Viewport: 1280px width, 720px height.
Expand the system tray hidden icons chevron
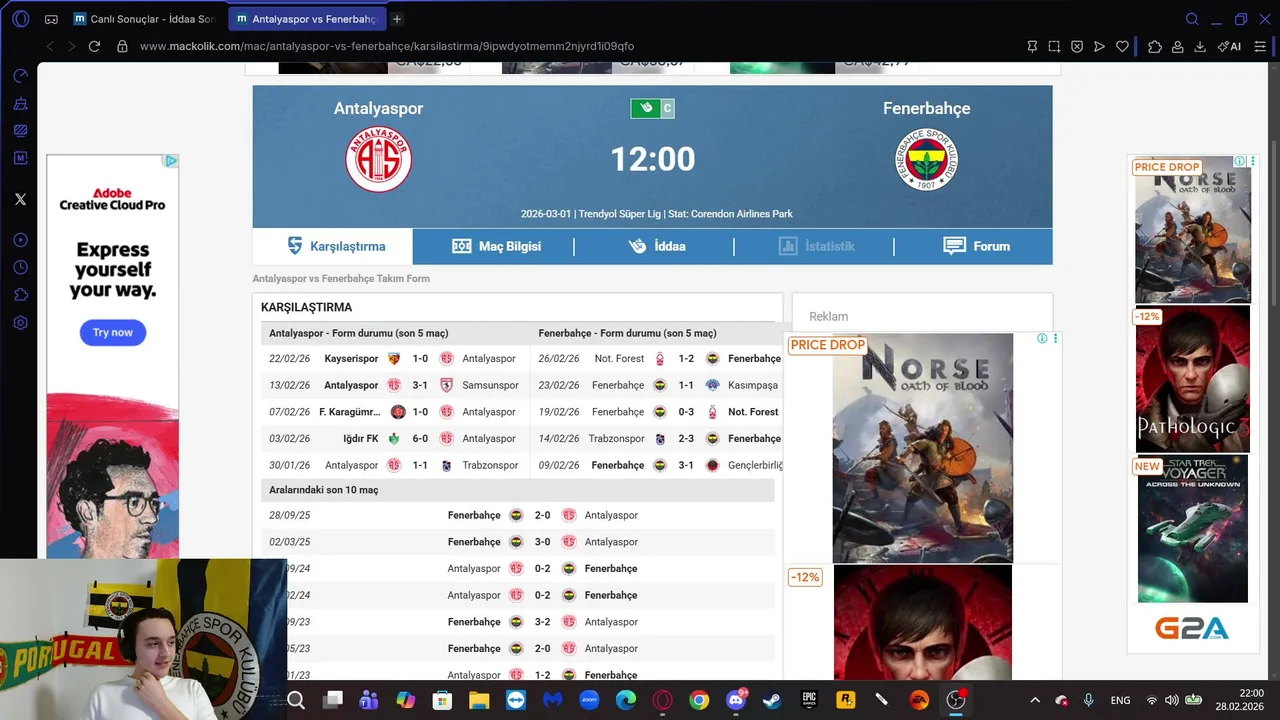pos(1034,700)
